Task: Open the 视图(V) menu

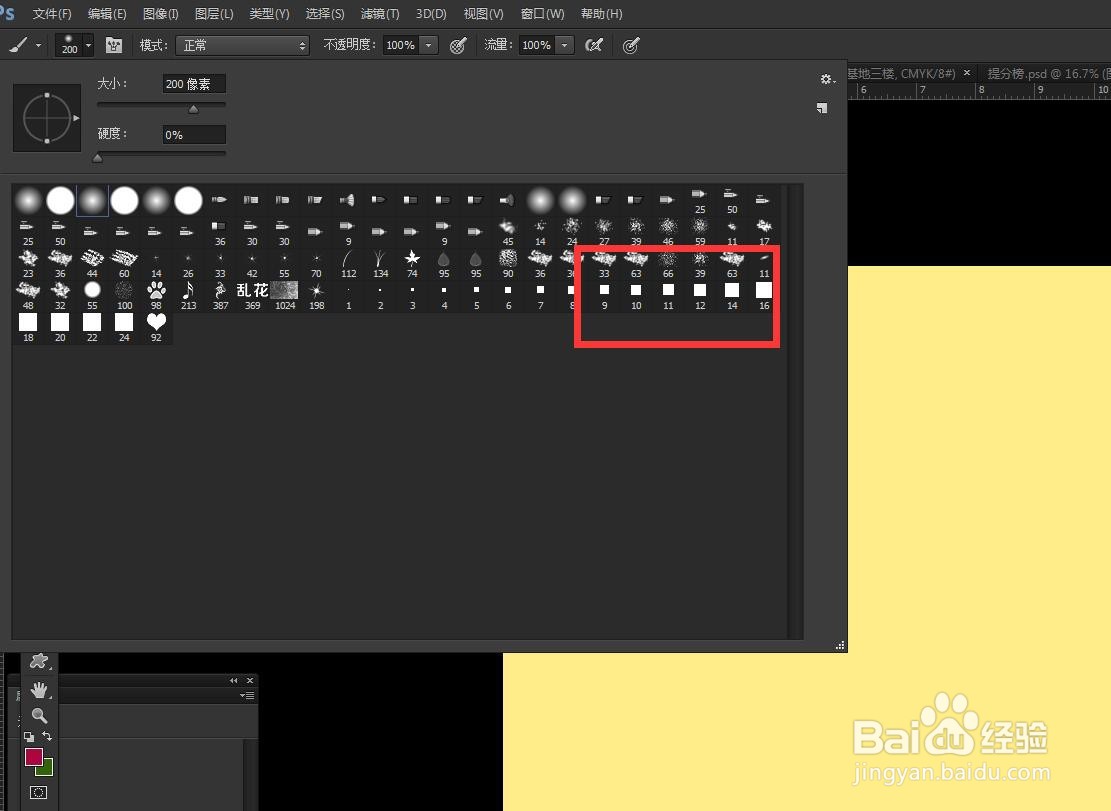Action: click(x=483, y=13)
